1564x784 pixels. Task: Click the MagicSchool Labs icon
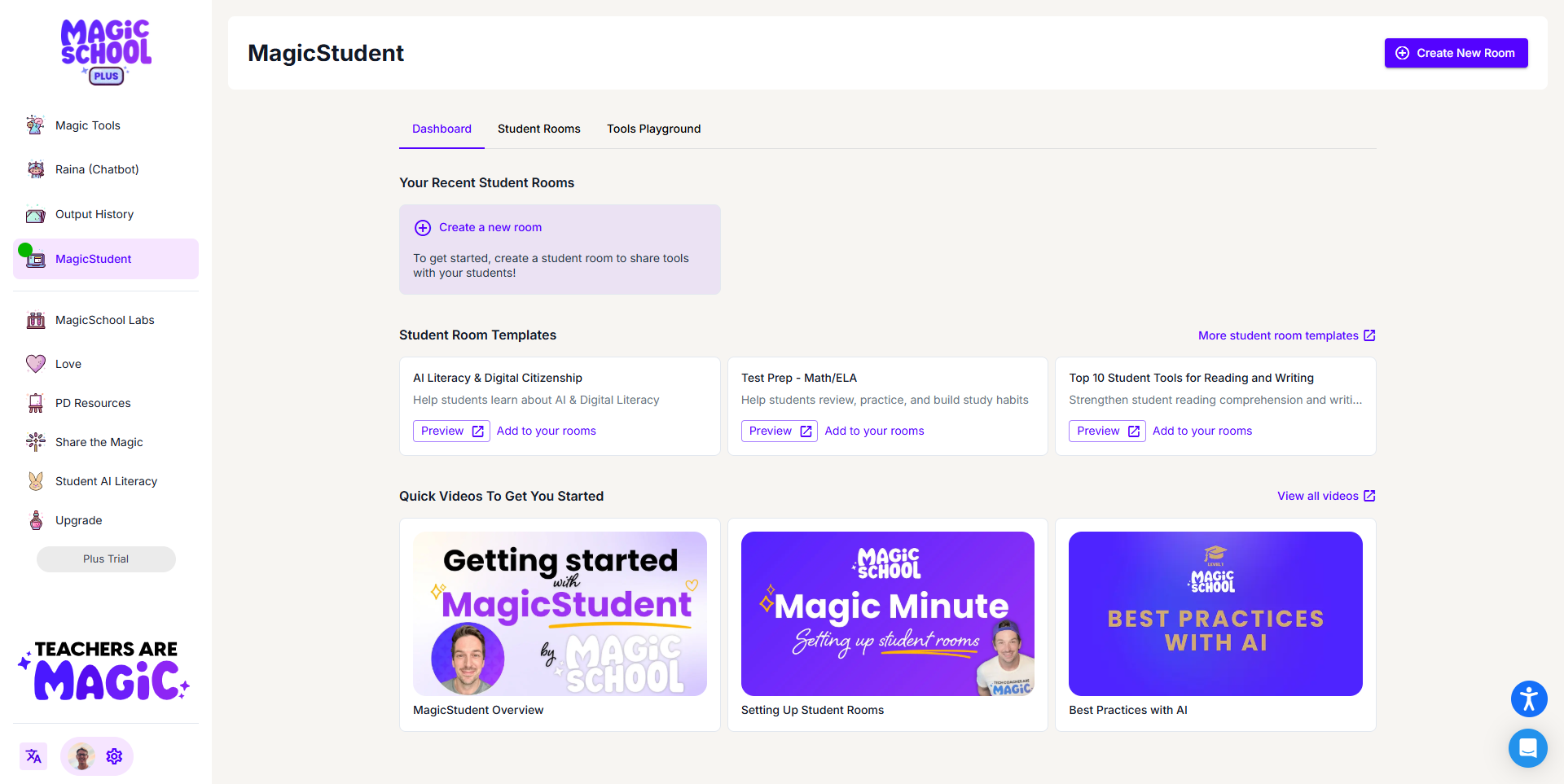point(35,320)
